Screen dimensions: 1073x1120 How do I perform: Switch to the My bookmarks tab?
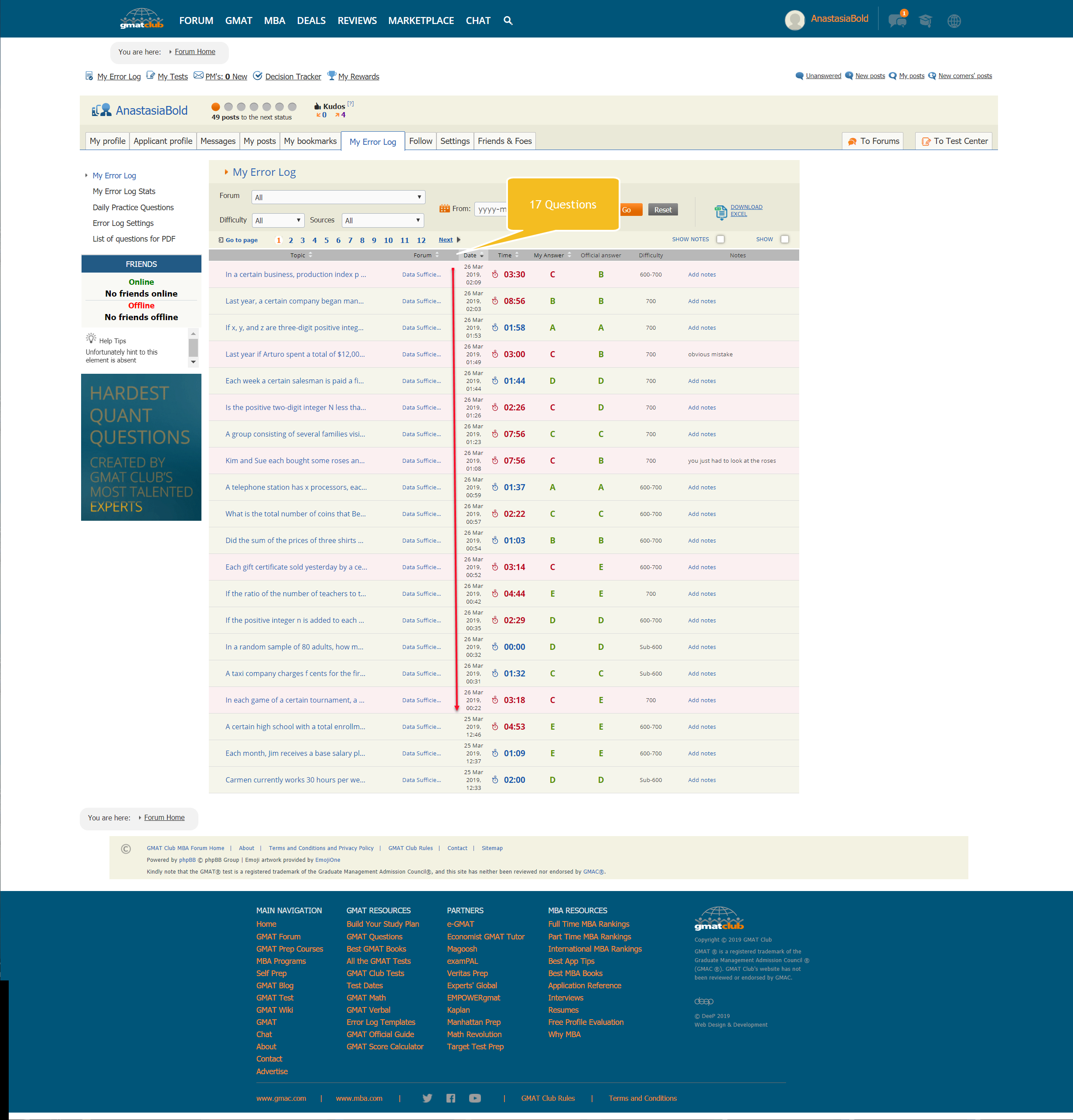(x=310, y=141)
